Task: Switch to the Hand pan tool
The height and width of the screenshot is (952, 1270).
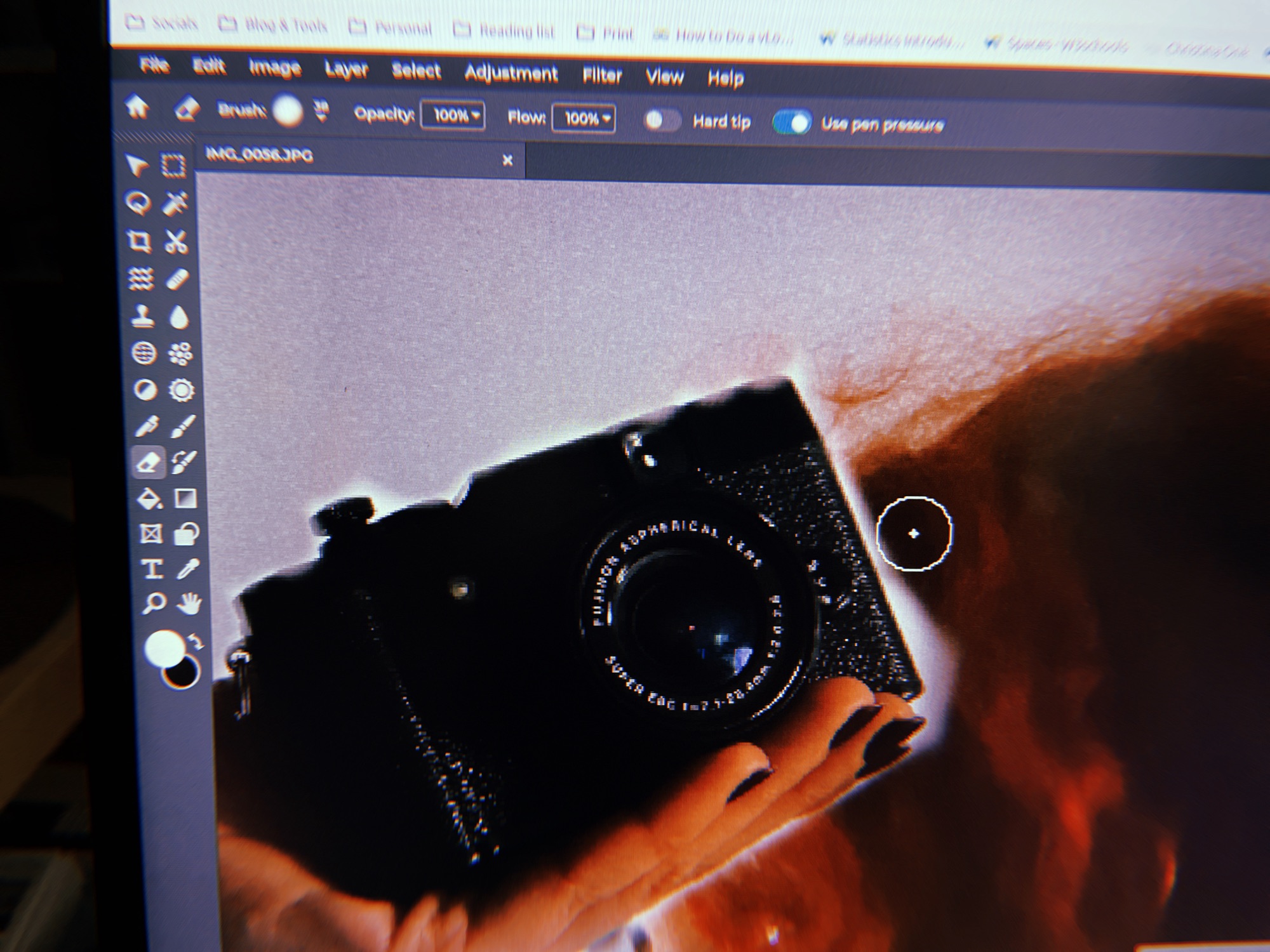Action: [x=189, y=603]
